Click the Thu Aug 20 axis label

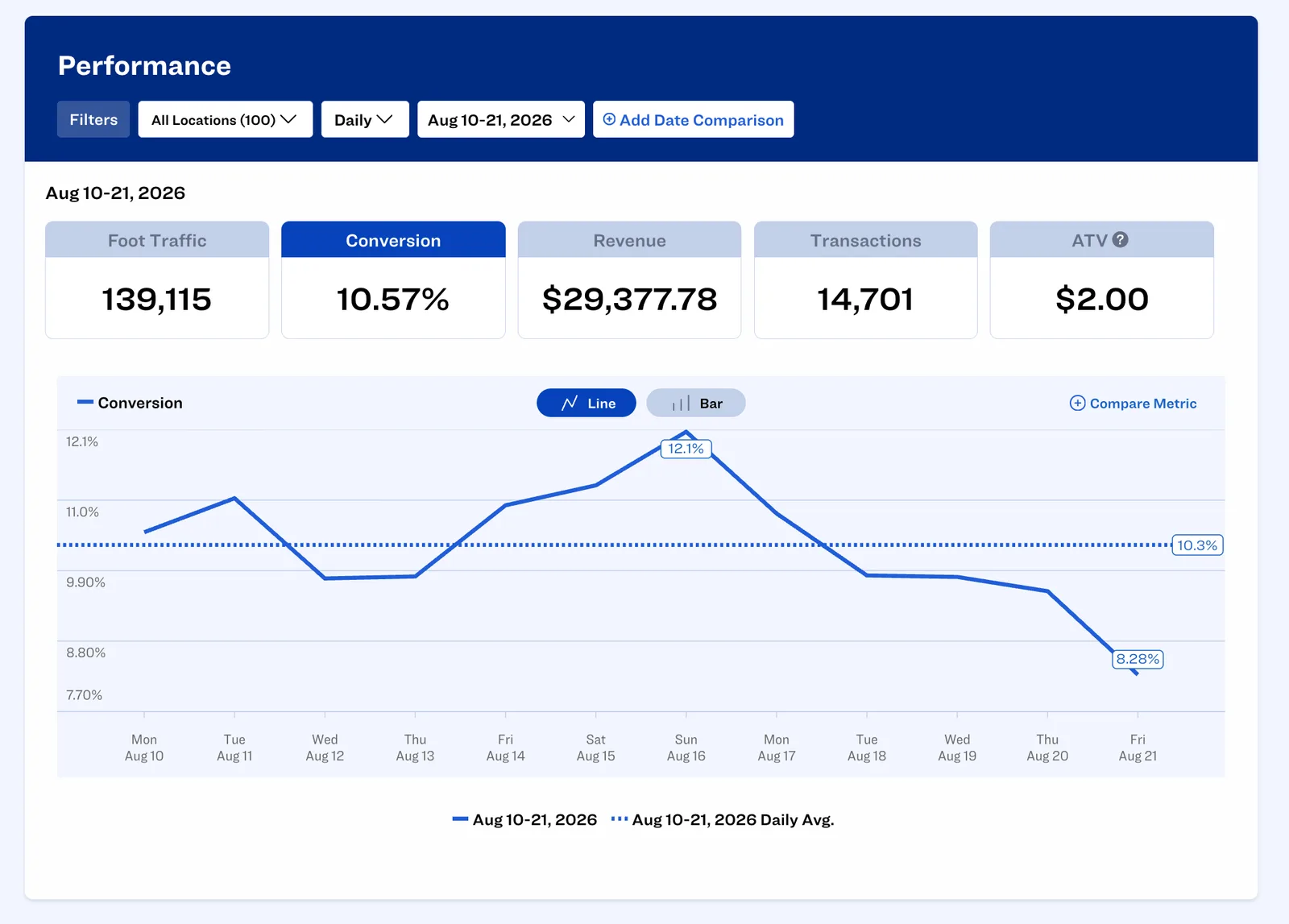tap(1047, 748)
